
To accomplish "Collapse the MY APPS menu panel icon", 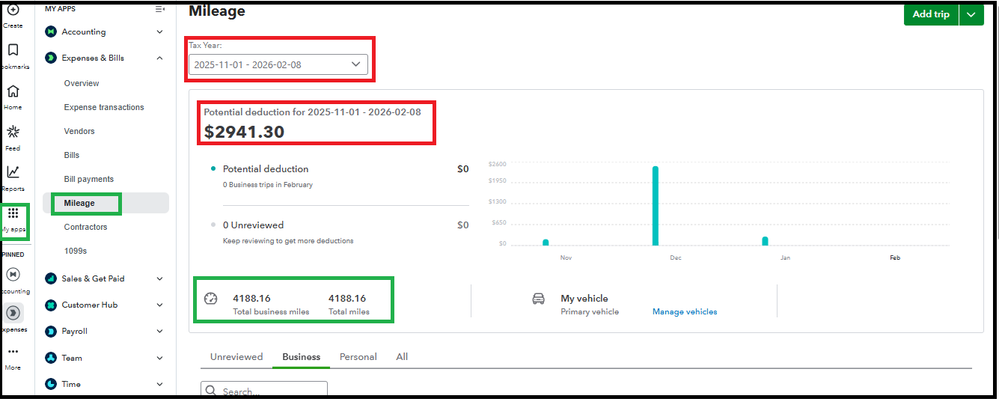I will pyautogui.click(x=159, y=9).
